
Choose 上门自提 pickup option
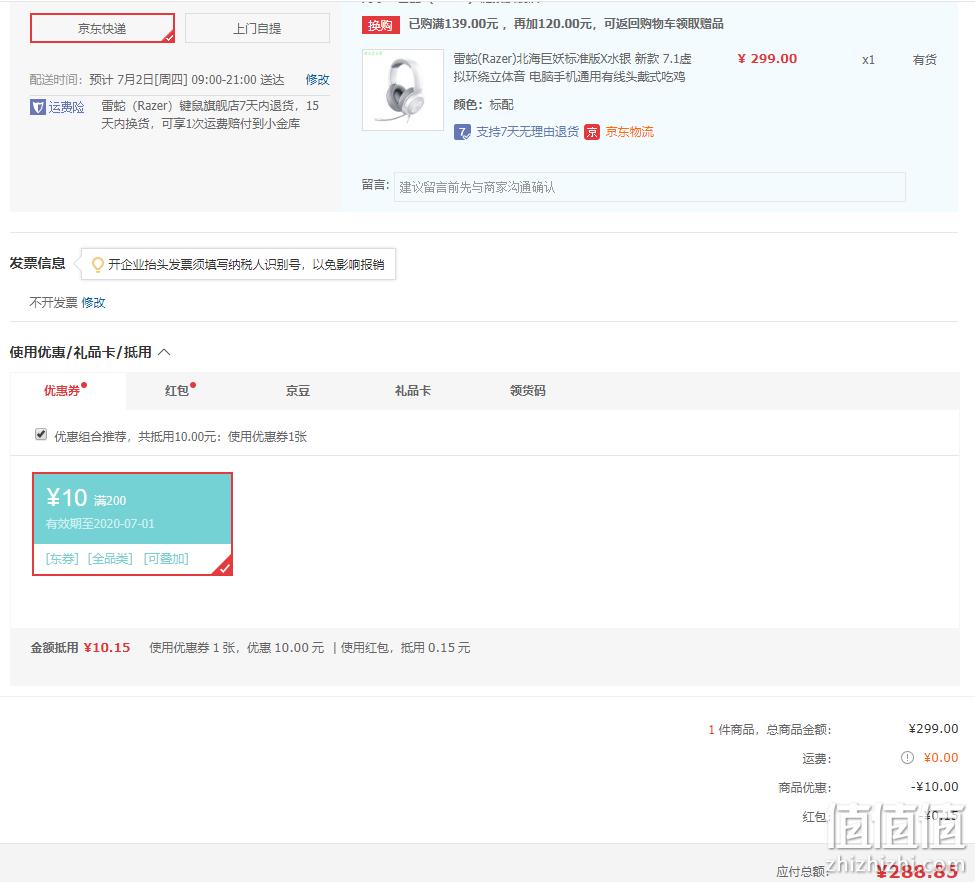click(x=257, y=29)
